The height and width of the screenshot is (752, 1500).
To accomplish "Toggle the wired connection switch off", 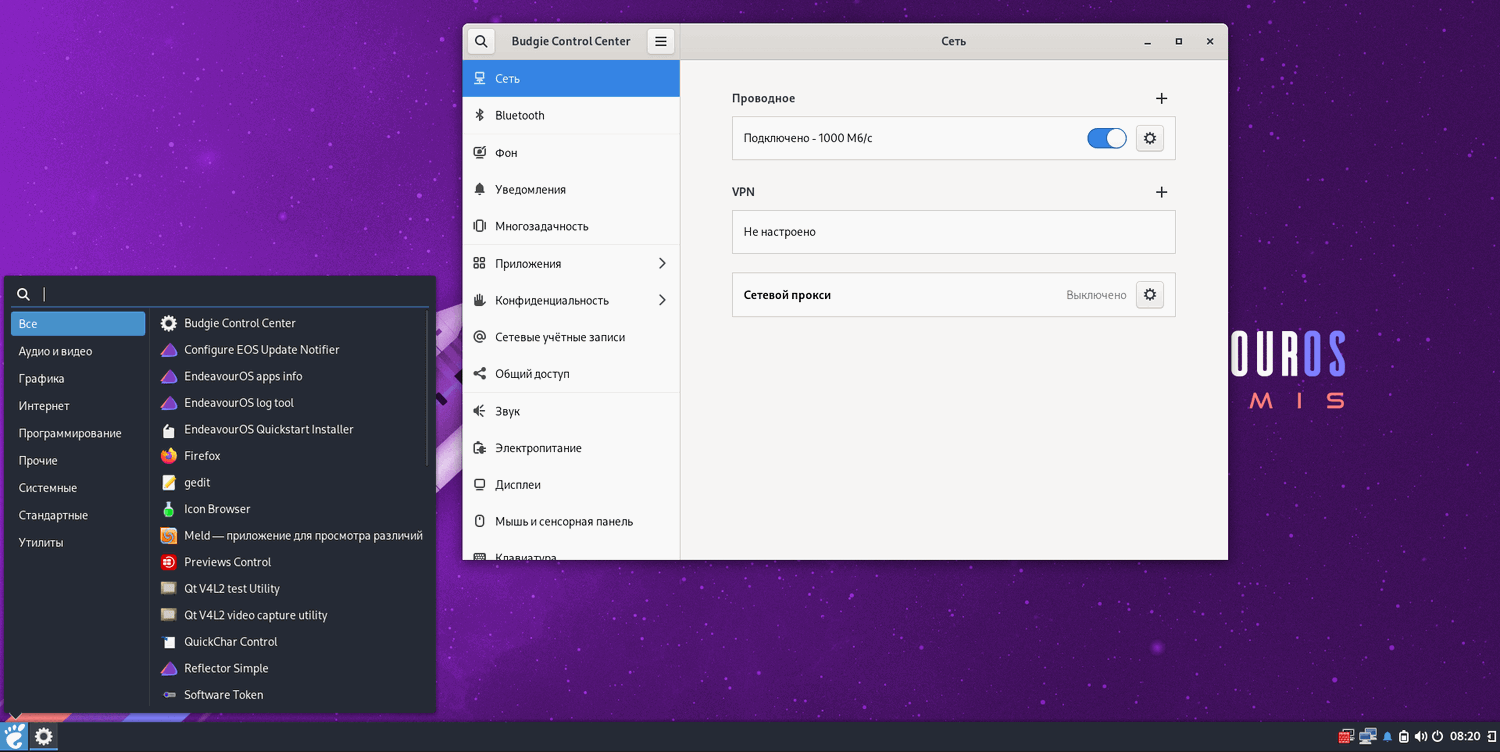I will [x=1107, y=138].
